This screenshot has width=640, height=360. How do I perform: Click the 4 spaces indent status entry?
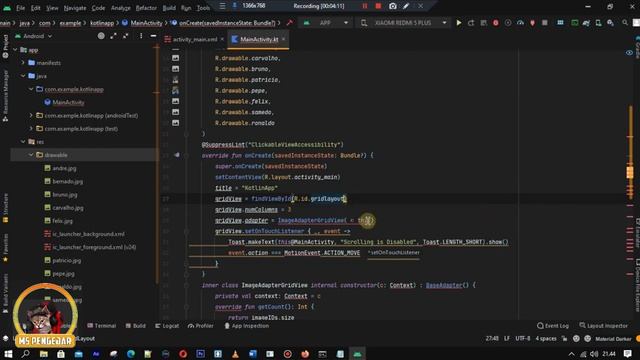click(x=546, y=339)
